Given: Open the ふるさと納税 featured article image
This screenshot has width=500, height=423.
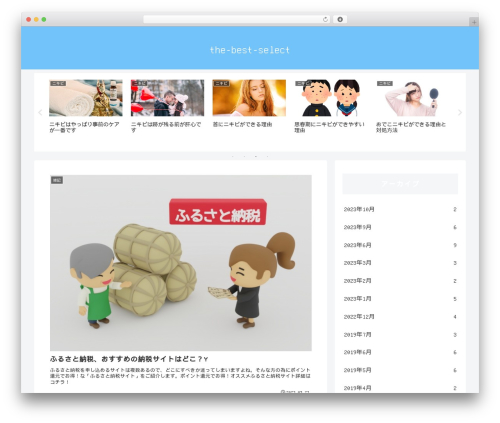Looking at the screenshot, I should [x=181, y=263].
